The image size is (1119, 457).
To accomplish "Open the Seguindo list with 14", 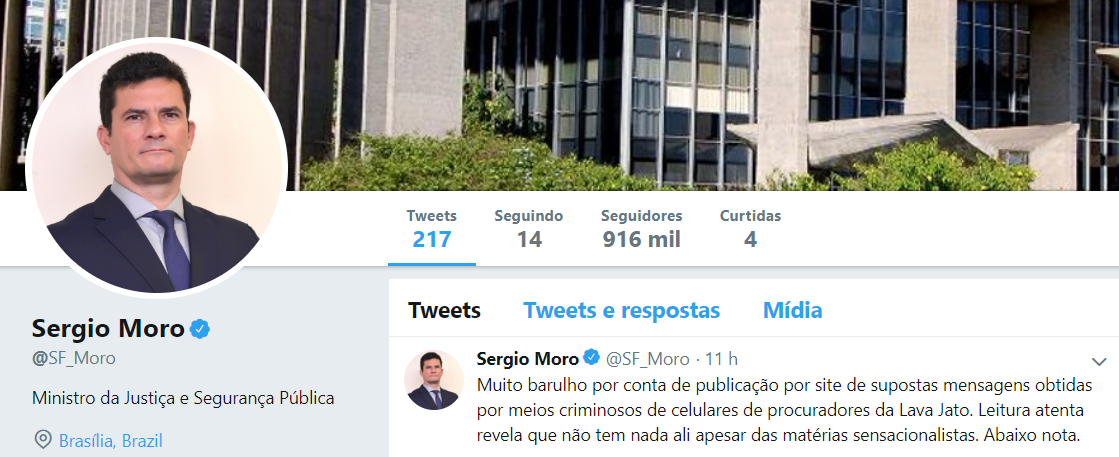I will (529, 228).
